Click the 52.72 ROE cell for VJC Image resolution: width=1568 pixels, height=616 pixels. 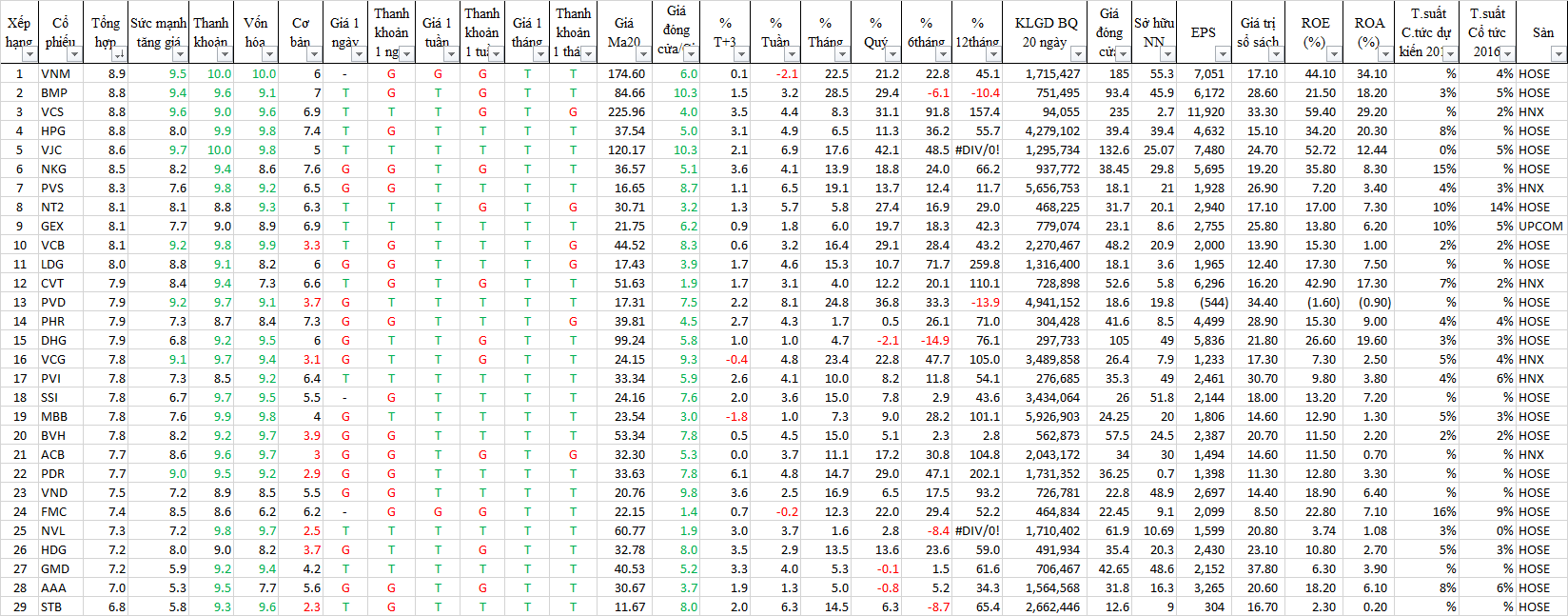(1315, 149)
